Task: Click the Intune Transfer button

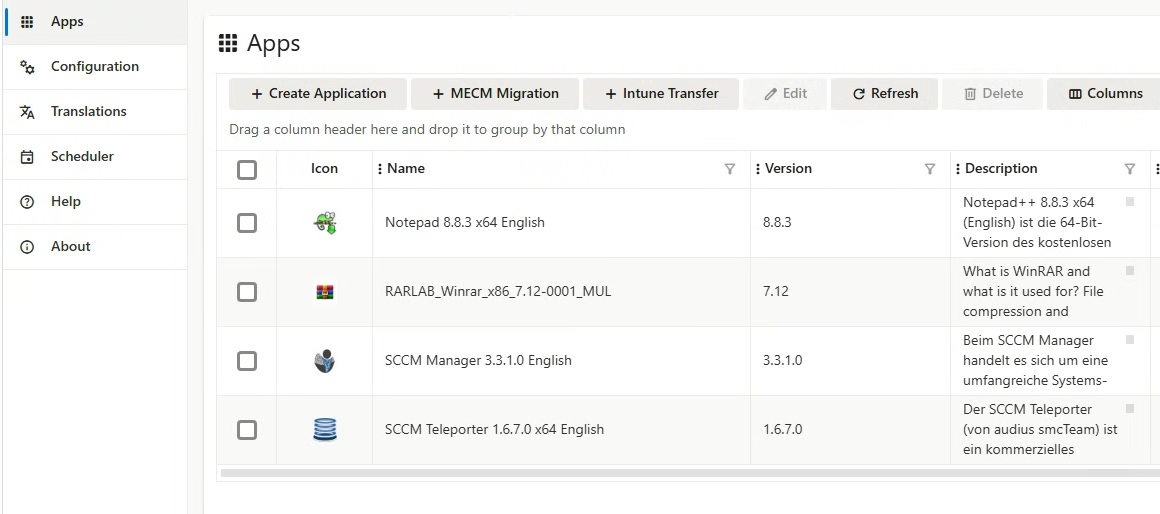Action: tap(661, 94)
